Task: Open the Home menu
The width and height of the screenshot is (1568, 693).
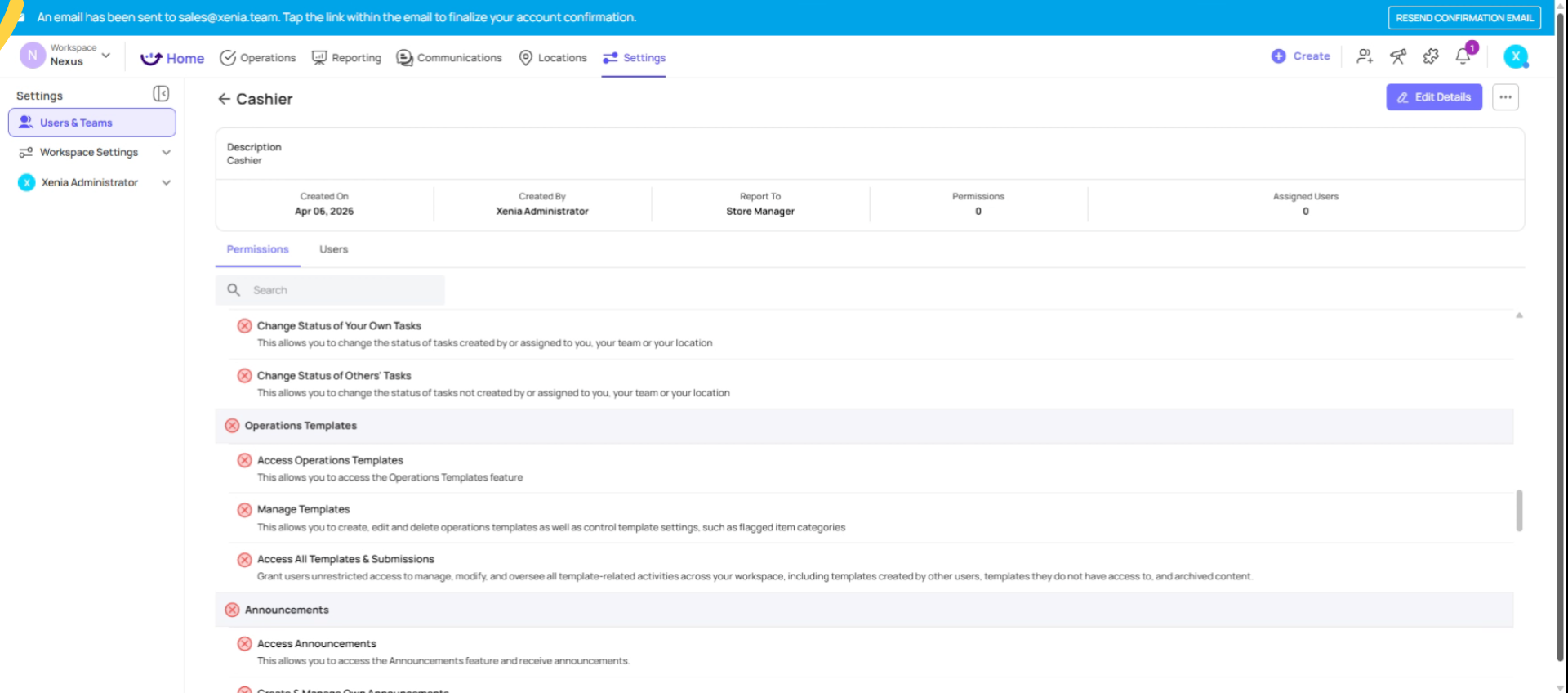Action: click(172, 58)
